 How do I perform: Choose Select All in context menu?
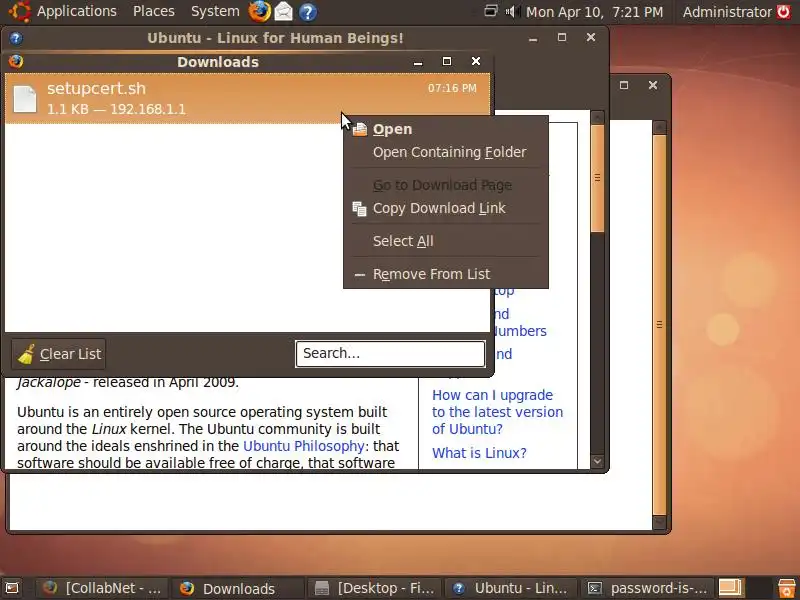446,241
